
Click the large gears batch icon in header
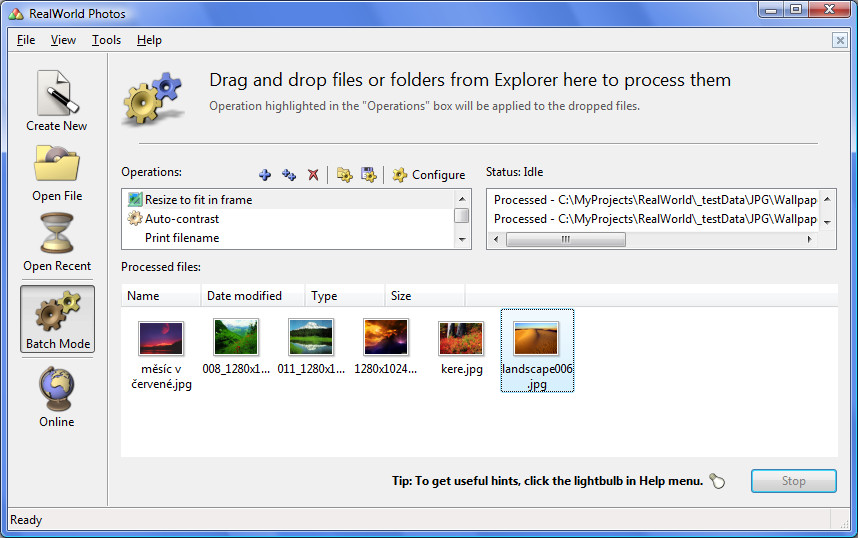point(153,99)
